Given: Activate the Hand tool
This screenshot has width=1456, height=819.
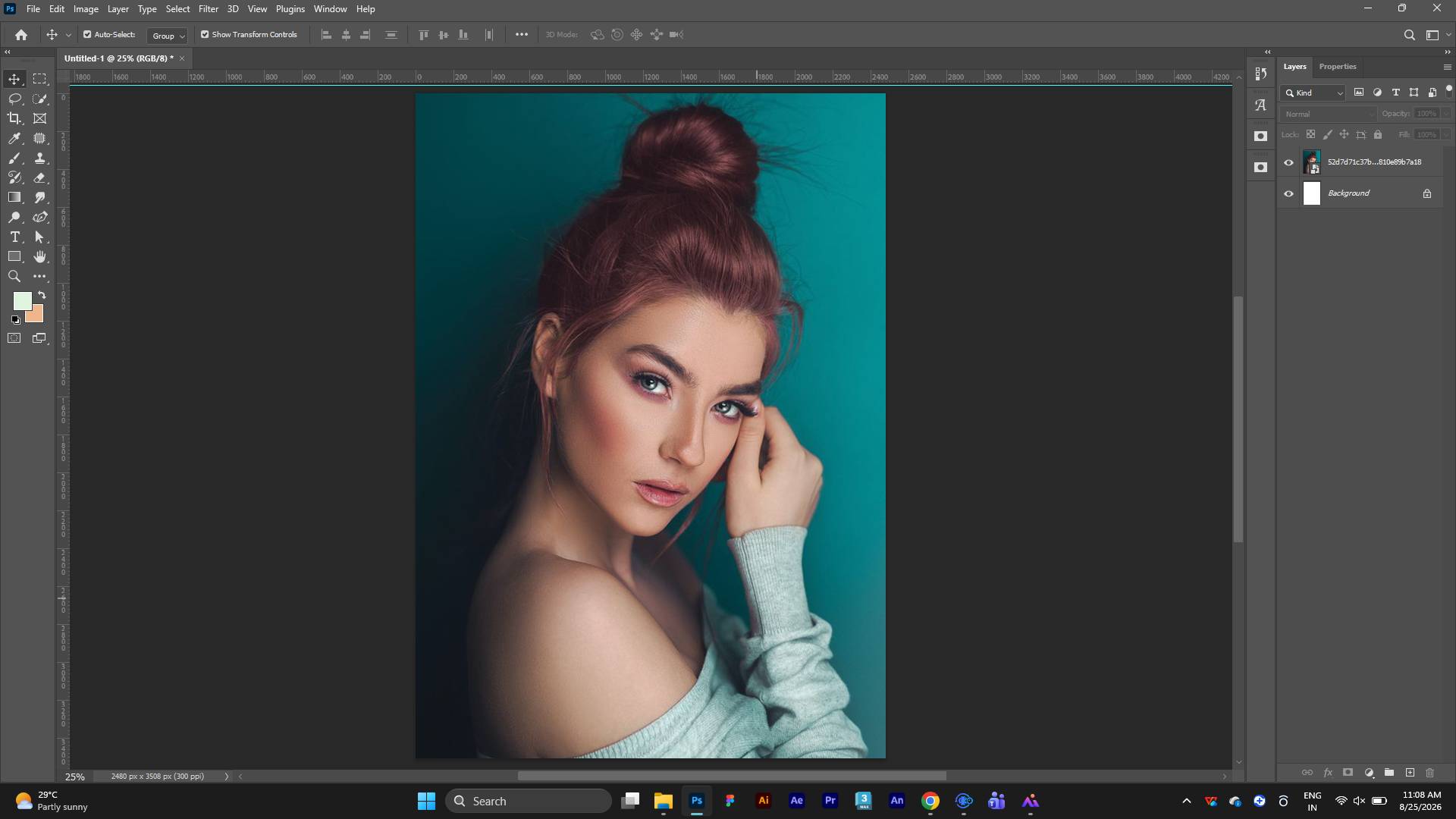Looking at the screenshot, I should coord(40,256).
